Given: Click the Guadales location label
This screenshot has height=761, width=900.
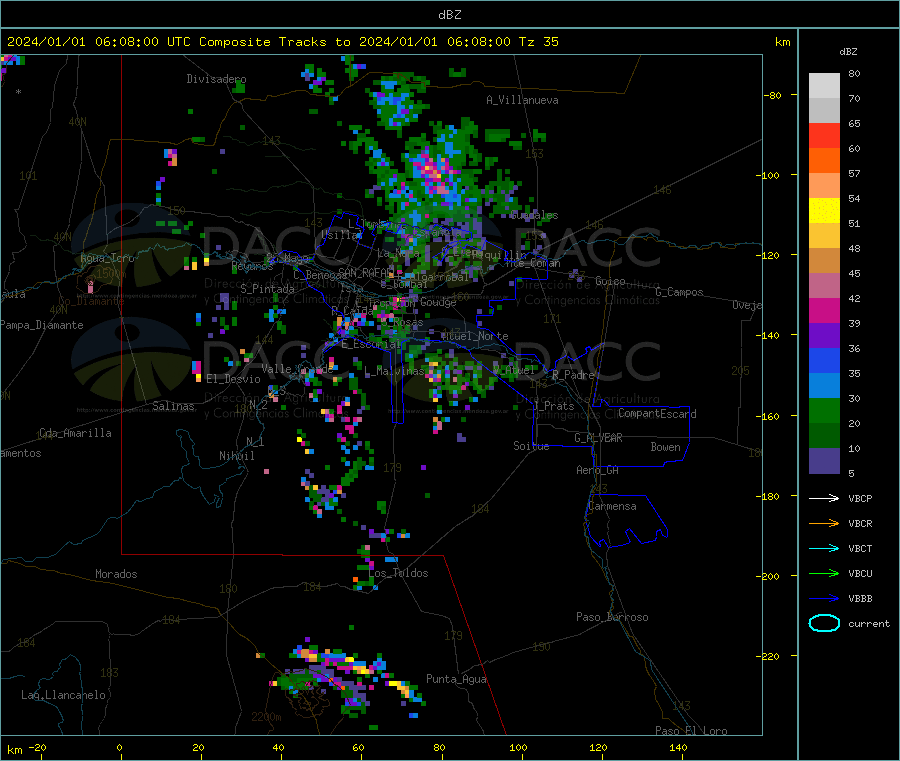Looking at the screenshot, I should point(534,215).
